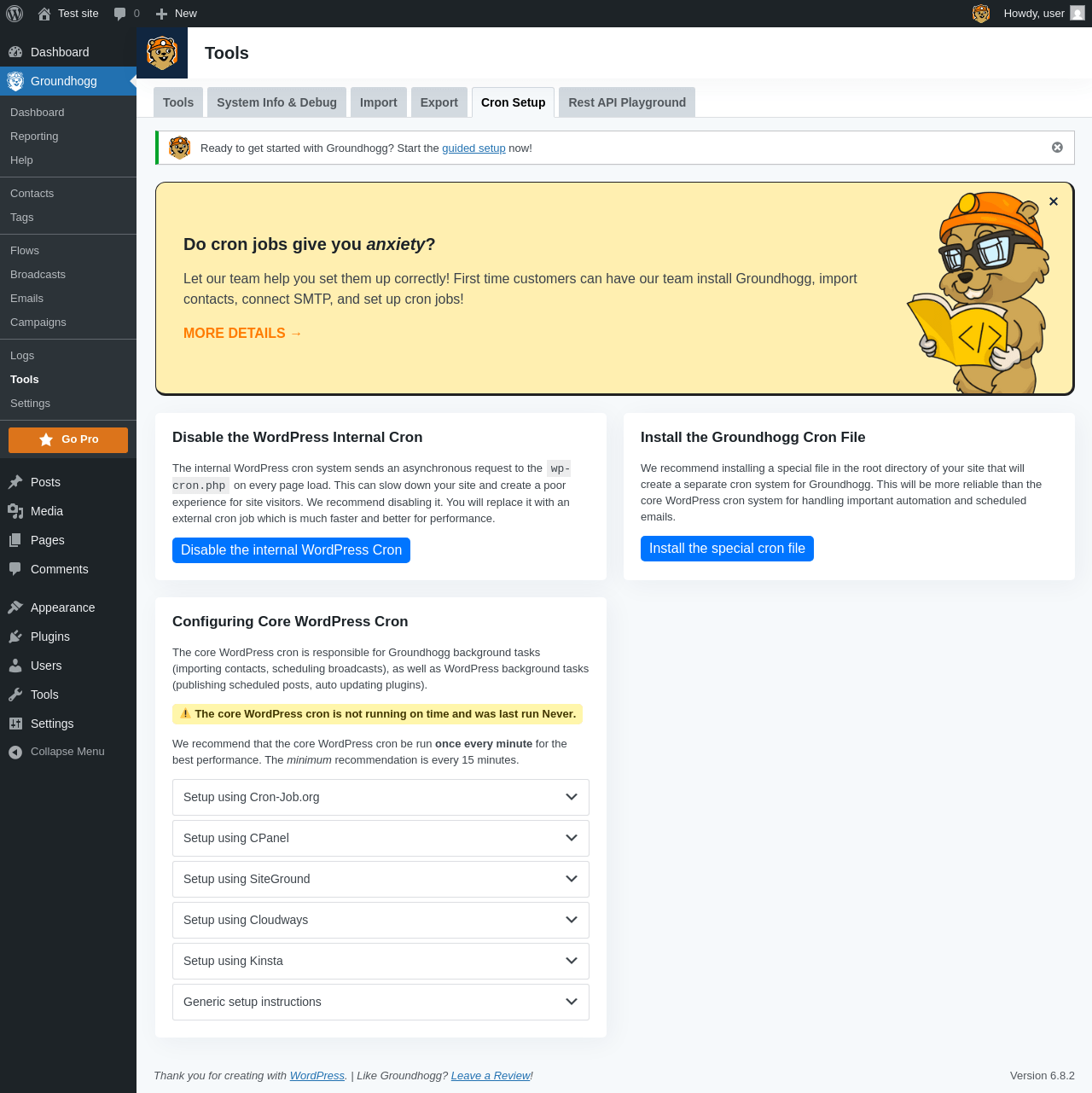The height and width of the screenshot is (1093, 1092).
Task: Click the Groundhogg sidebar menu icon
Action: [x=15, y=81]
